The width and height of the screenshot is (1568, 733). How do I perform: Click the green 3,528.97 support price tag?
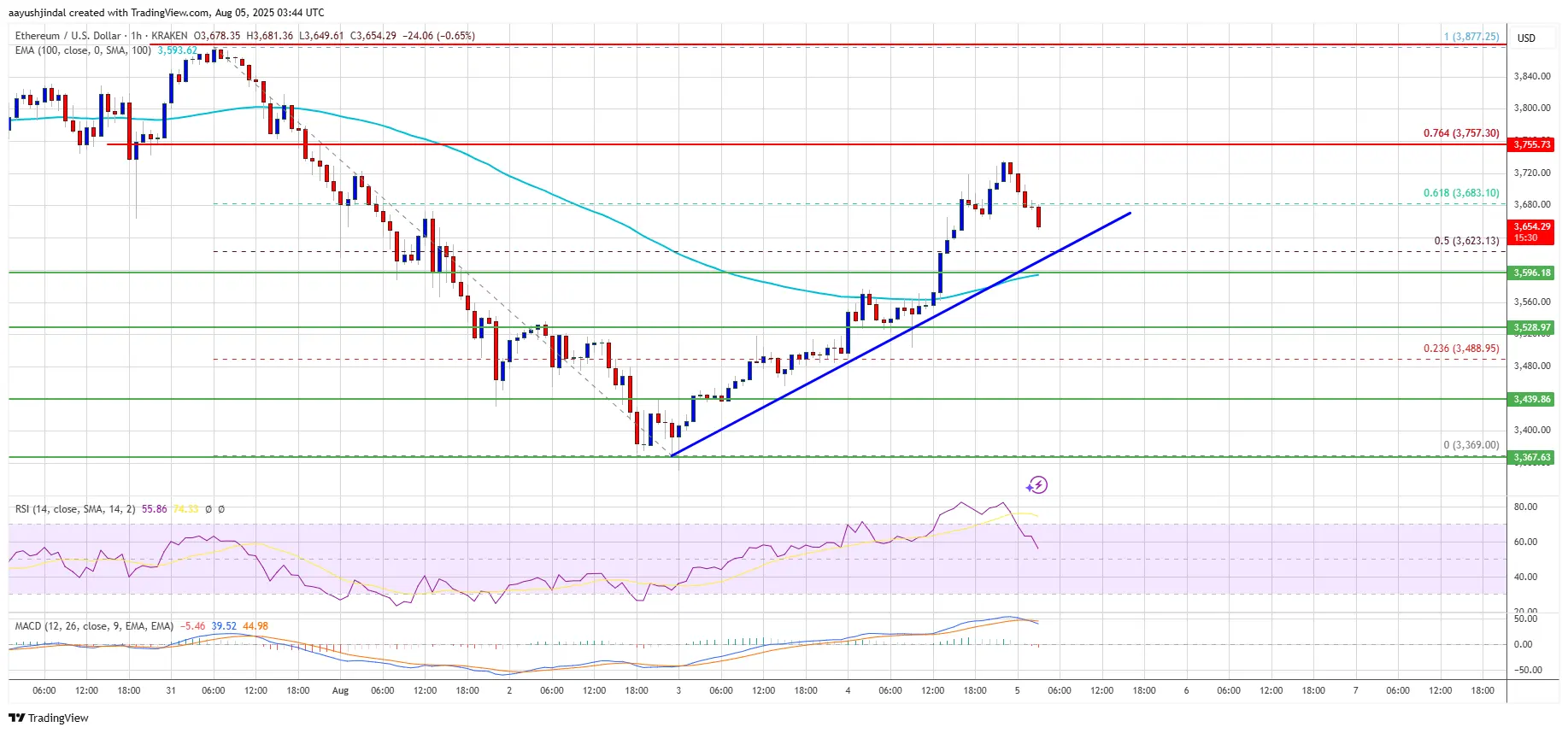(x=1531, y=327)
